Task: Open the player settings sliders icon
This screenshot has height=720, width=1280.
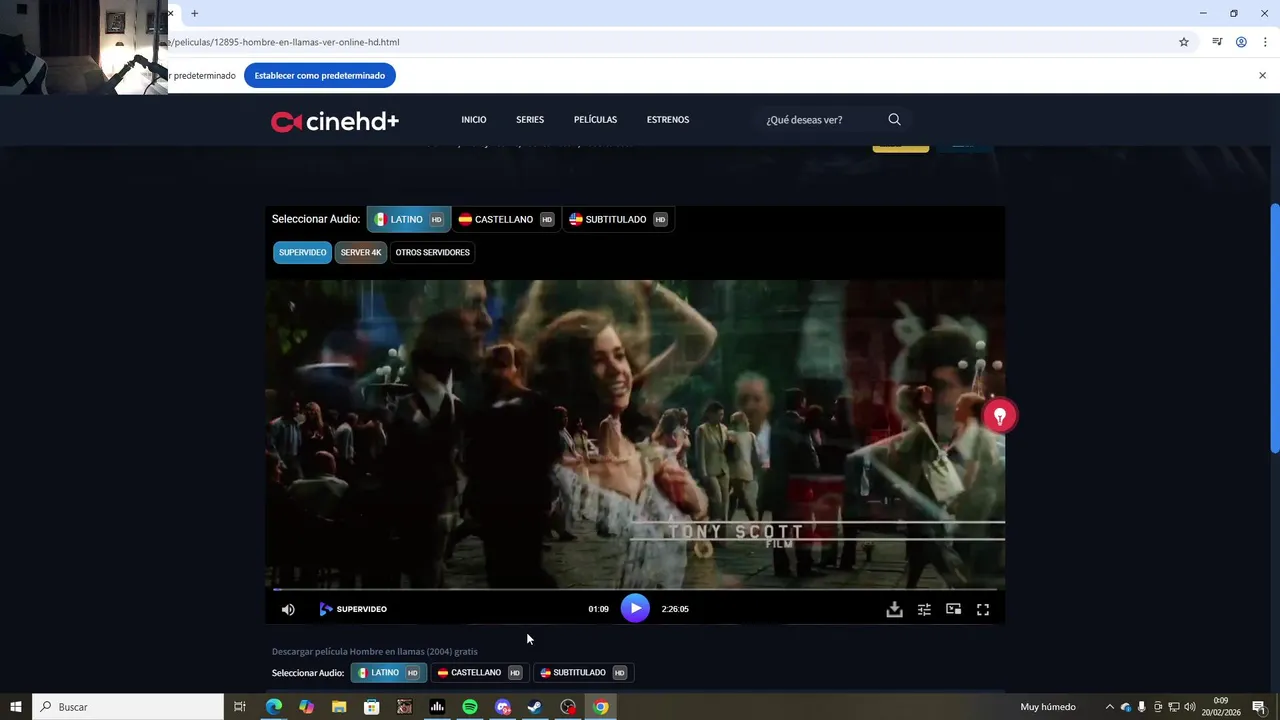Action: coord(924,609)
